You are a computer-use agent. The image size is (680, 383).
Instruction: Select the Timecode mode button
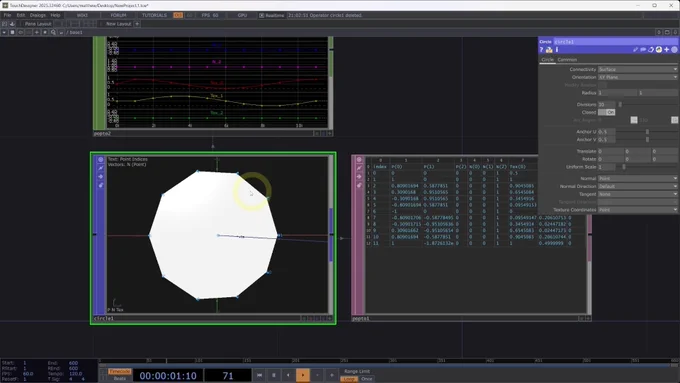click(119, 372)
